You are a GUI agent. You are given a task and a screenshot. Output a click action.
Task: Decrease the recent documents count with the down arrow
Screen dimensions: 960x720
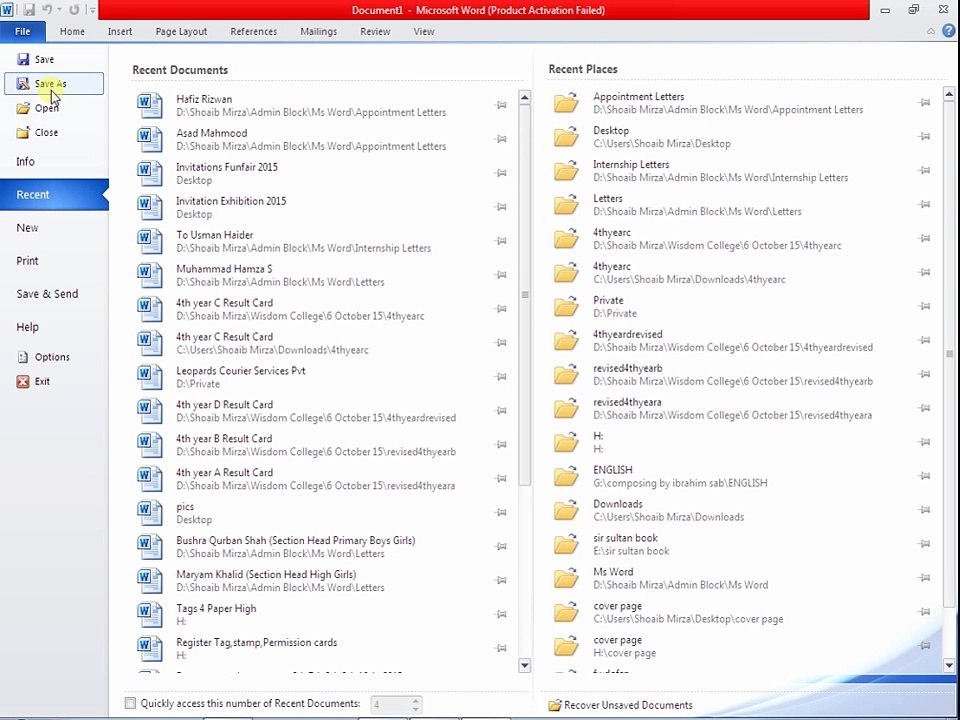(416, 708)
